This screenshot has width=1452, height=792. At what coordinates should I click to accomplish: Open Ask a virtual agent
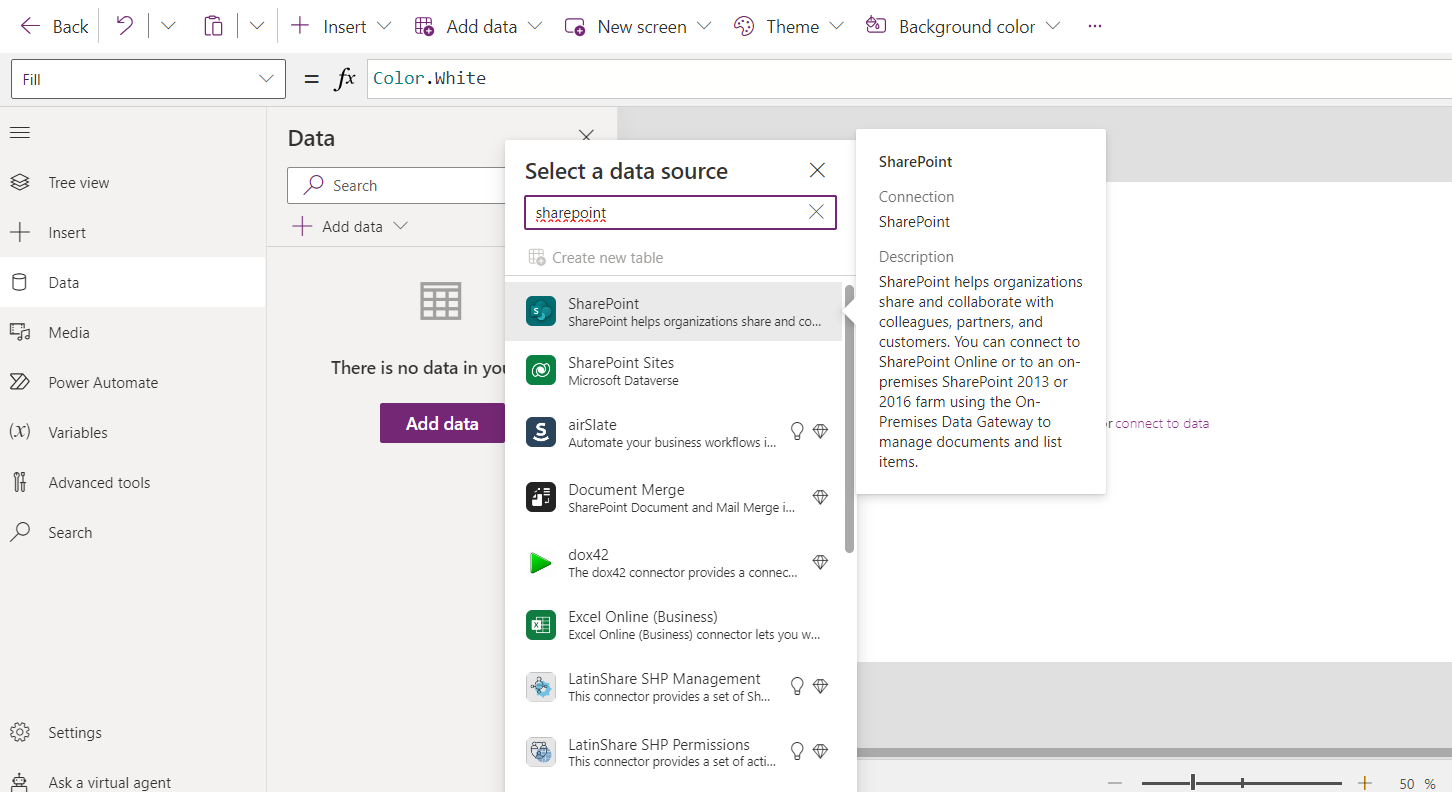(133, 782)
